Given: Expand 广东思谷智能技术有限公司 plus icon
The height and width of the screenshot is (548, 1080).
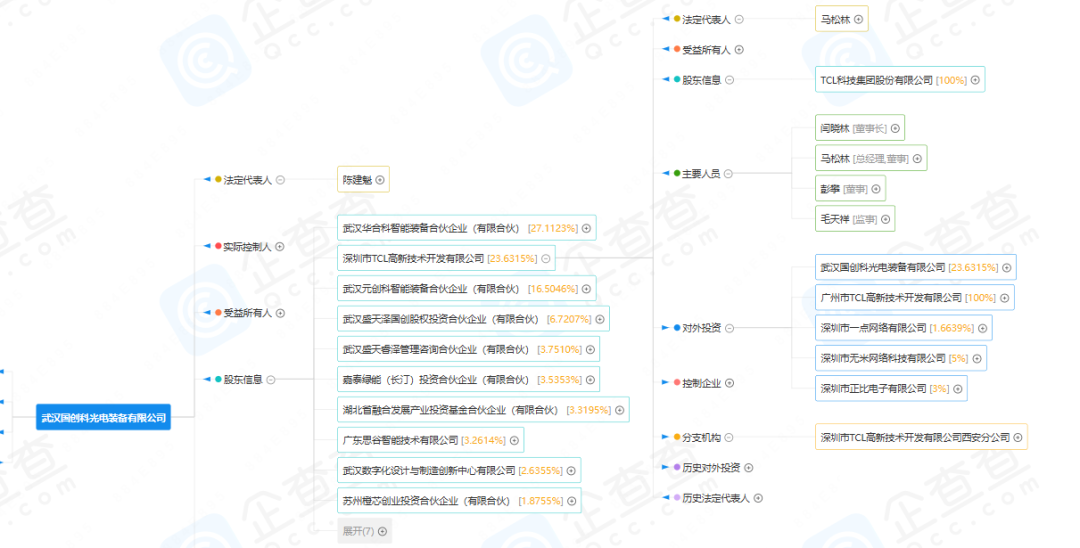Looking at the screenshot, I should (x=514, y=440).
